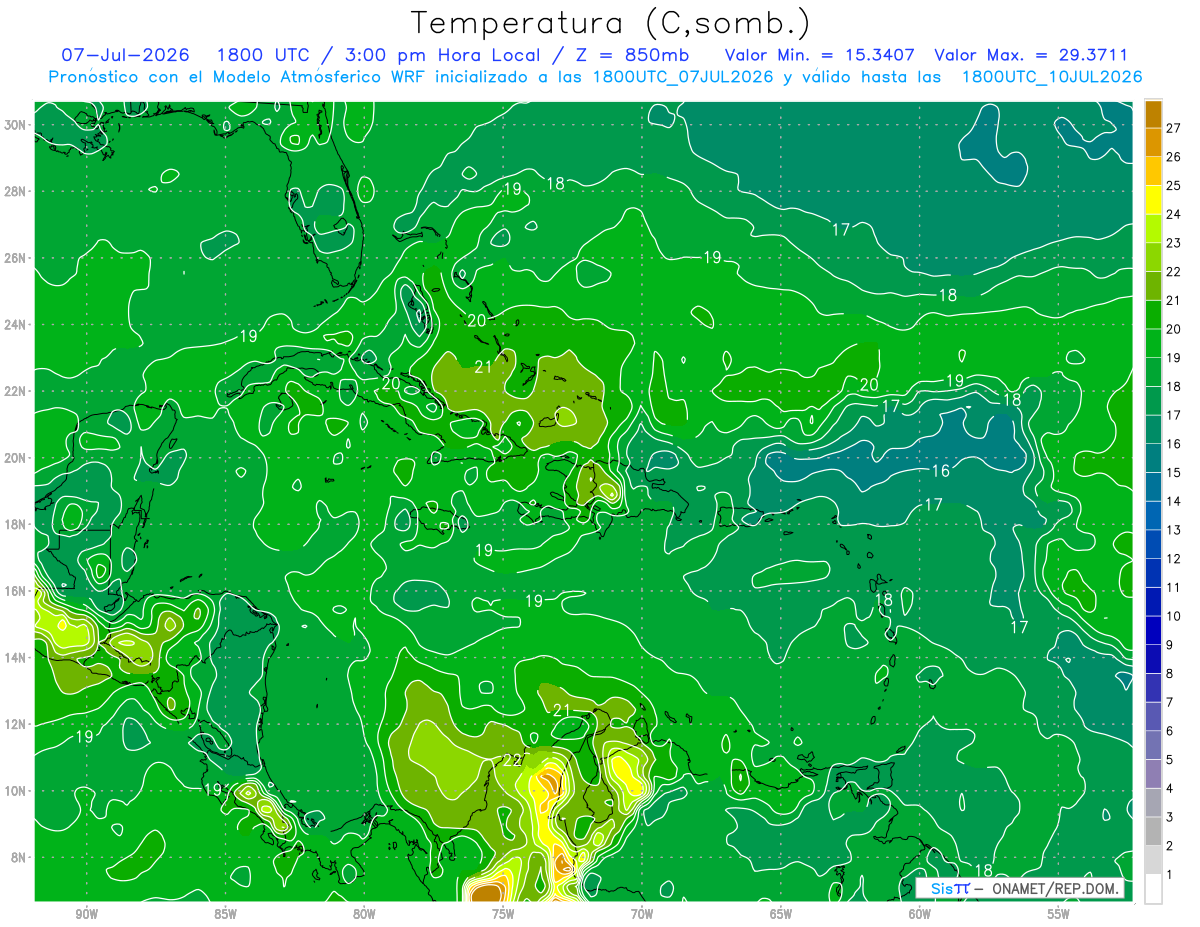The height and width of the screenshot is (927, 1200).
Task: Click the "28N" latitude axis label
Action: [16, 191]
